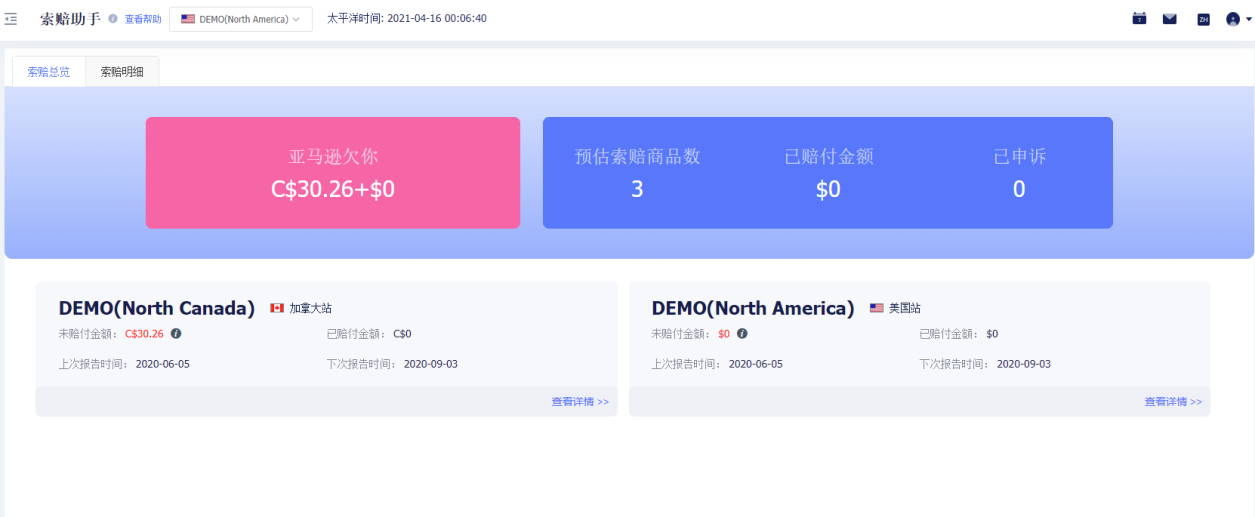
Task: Click the 已申诉 summary count
Action: pos(1019,189)
